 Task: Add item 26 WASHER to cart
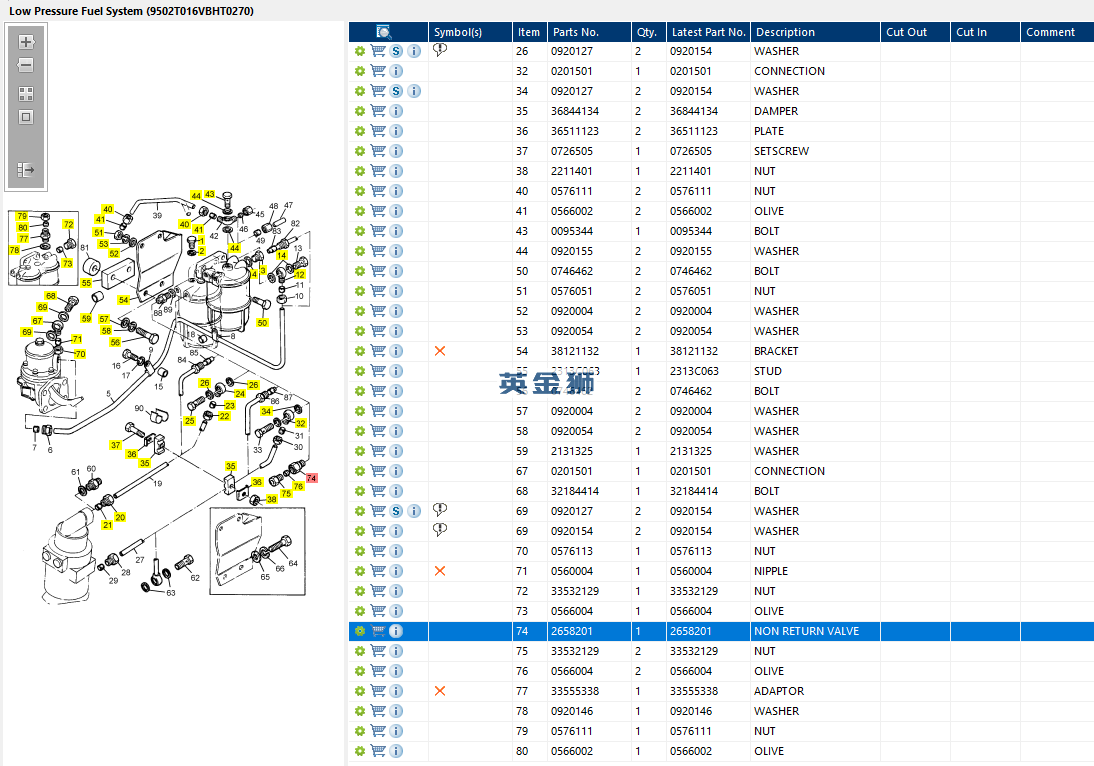pos(378,51)
